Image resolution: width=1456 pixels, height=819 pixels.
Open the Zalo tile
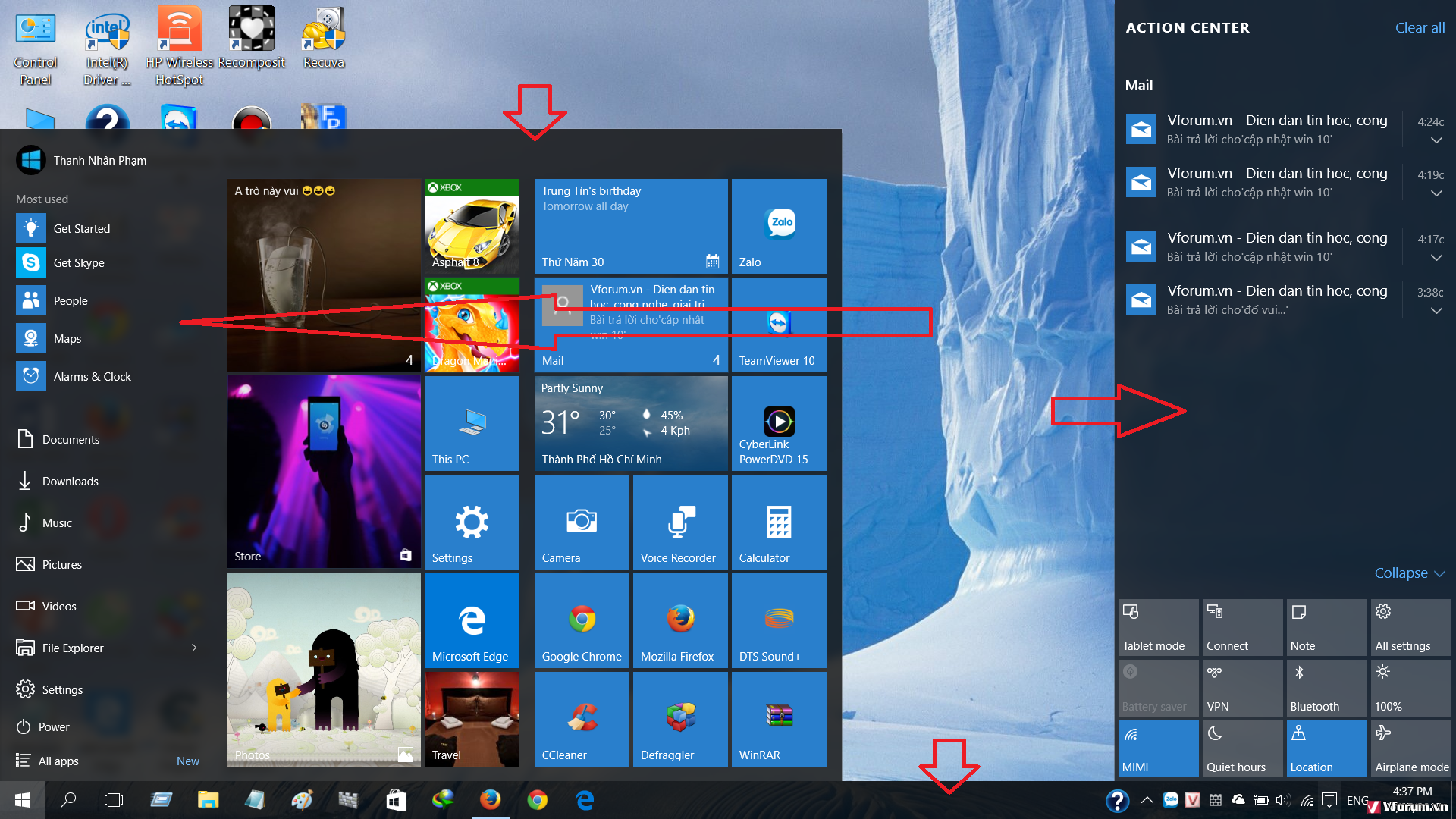(779, 226)
